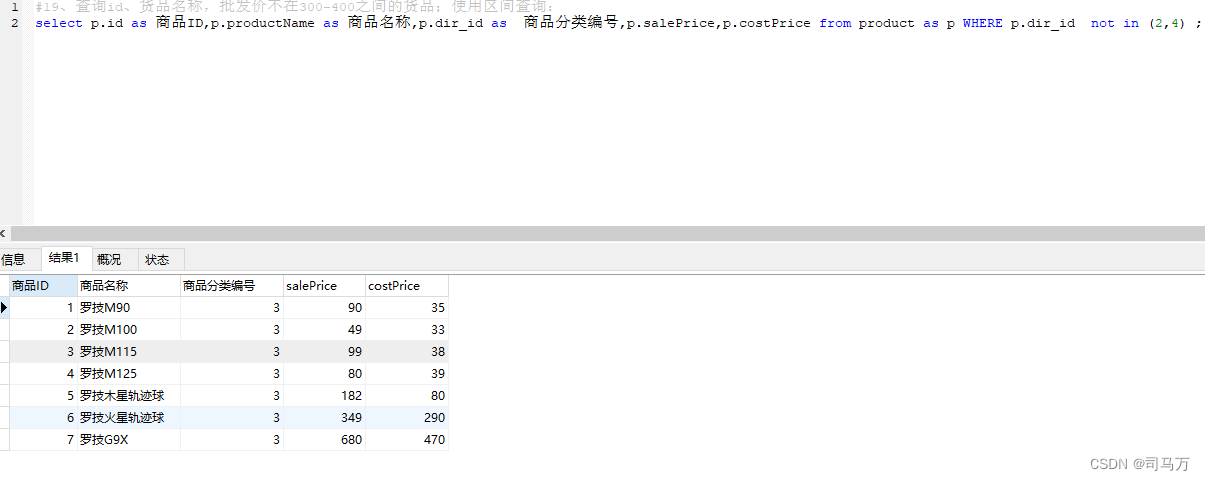Click the salePrice column header
The height and width of the screenshot is (480, 1205).
[324, 286]
